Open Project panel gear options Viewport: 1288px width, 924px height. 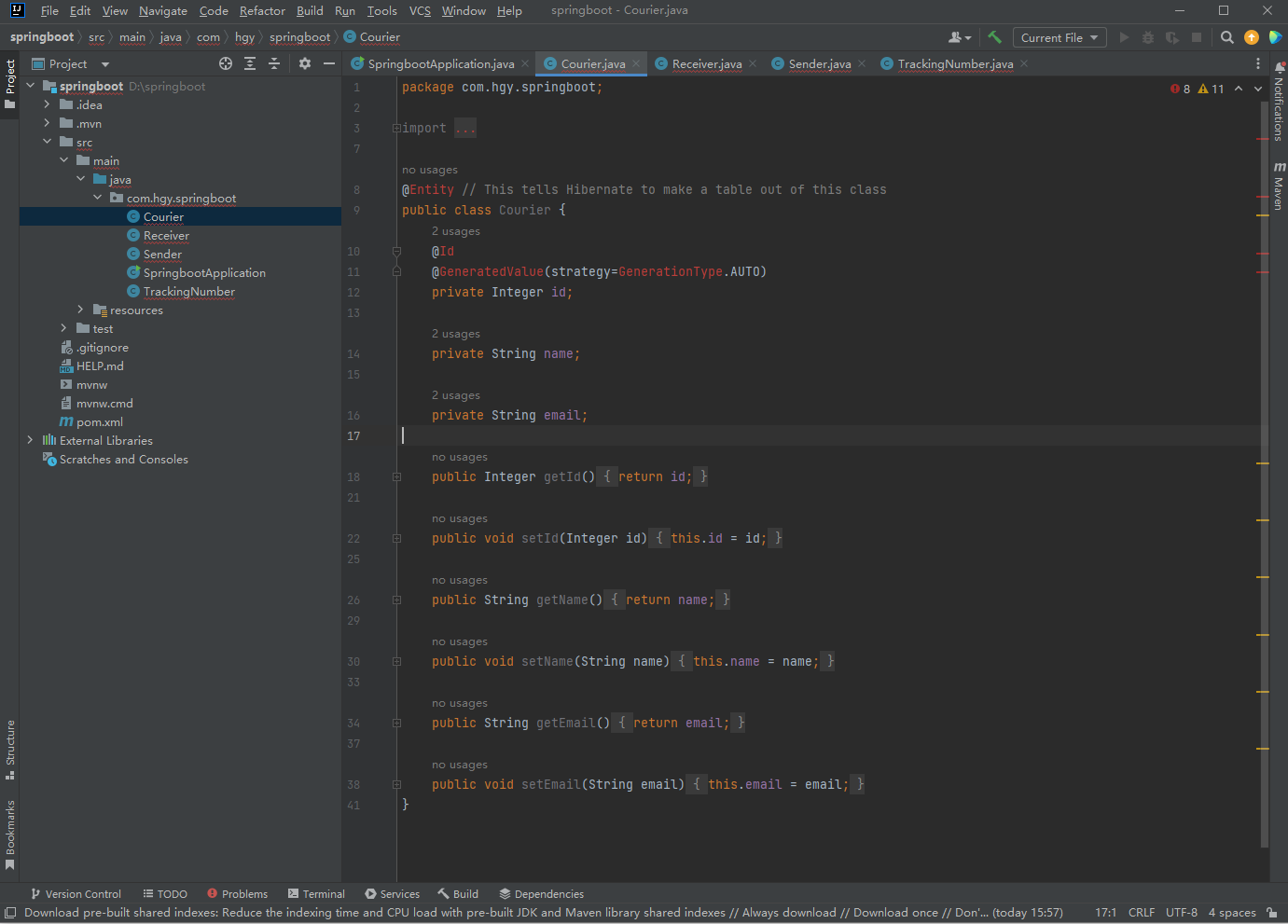coord(305,63)
